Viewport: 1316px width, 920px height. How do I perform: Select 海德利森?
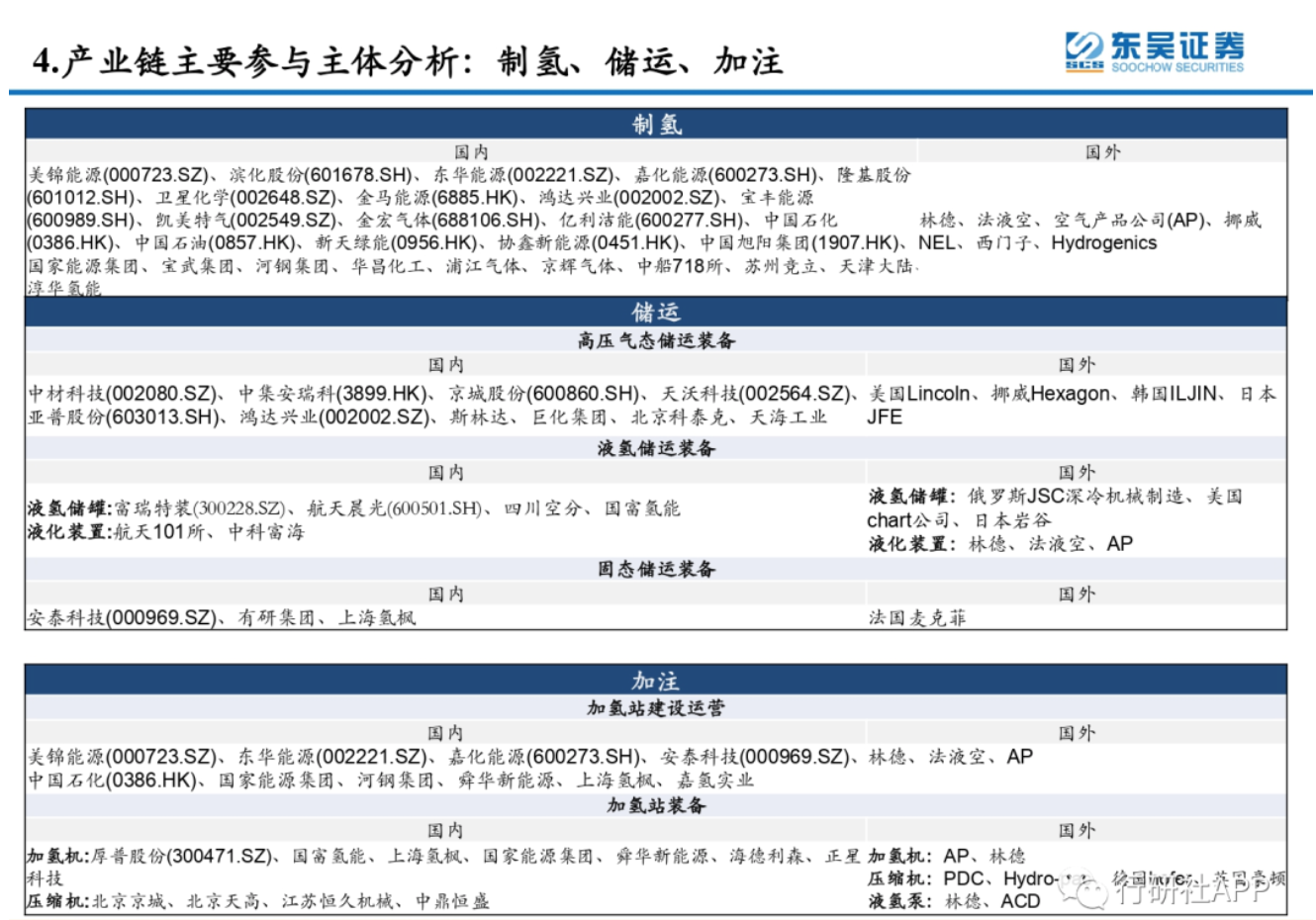(x=766, y=856)
